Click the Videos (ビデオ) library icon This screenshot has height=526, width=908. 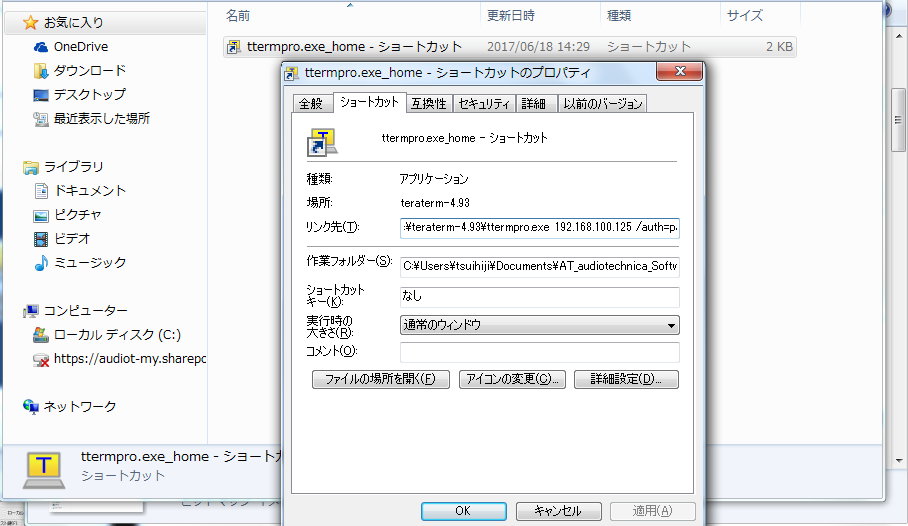point(41,239)
